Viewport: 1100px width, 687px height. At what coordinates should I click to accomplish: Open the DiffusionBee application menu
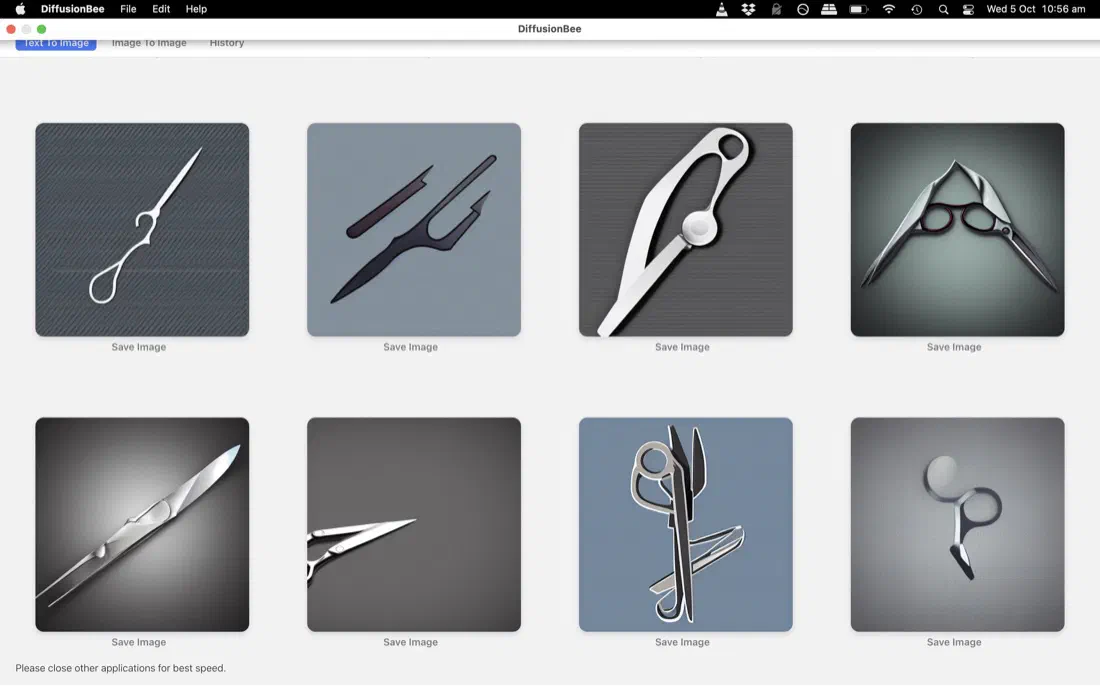(x=72, y=9)
